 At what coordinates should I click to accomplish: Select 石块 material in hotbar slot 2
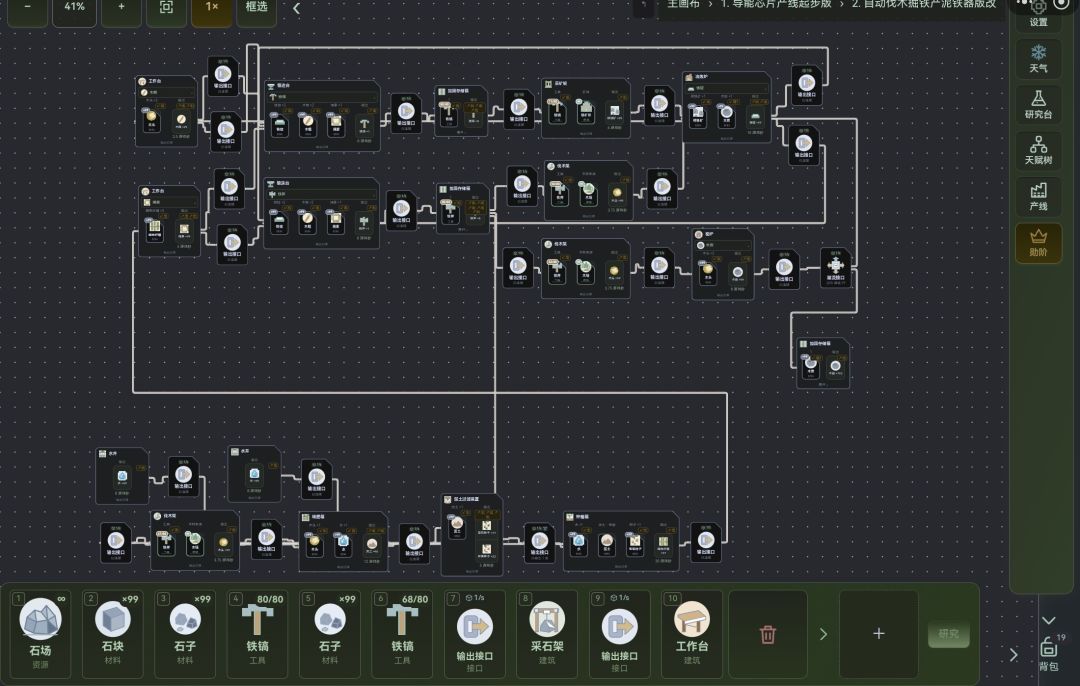113,634
